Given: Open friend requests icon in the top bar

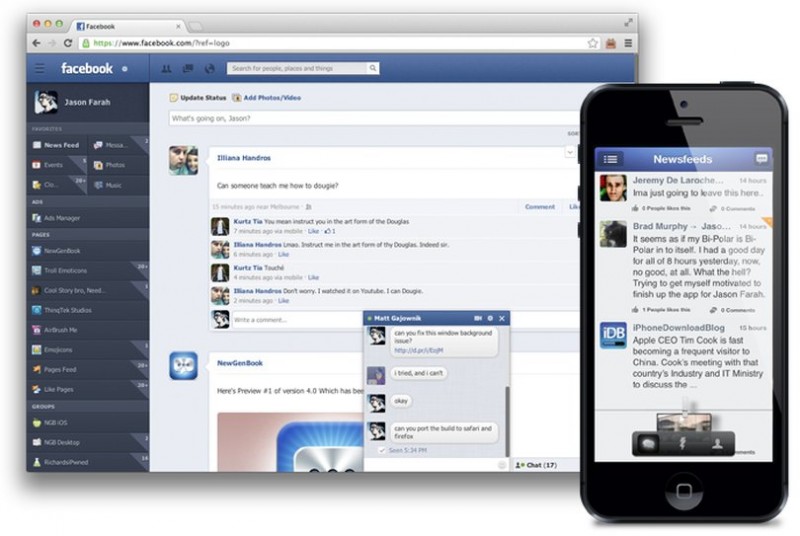Looking at the screenshot, I should coord(166,68).
